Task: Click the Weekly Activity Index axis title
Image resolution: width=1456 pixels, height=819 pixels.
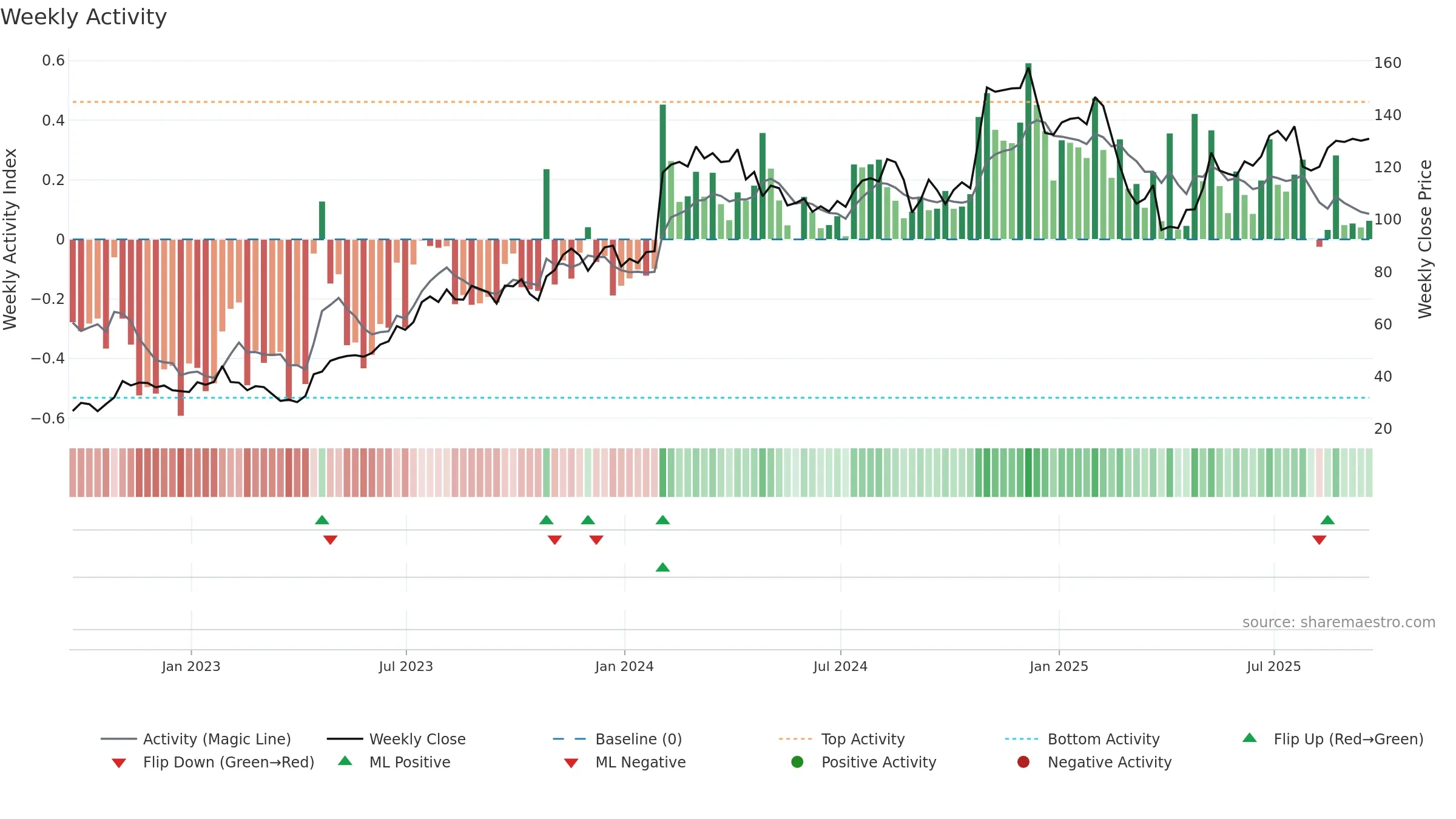Action: tap(10, 239)
